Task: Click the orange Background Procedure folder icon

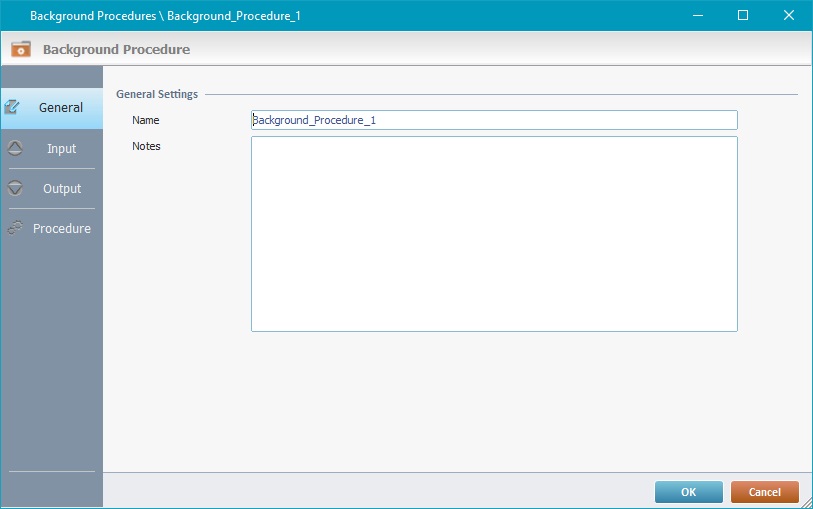Action: point(21,49)
